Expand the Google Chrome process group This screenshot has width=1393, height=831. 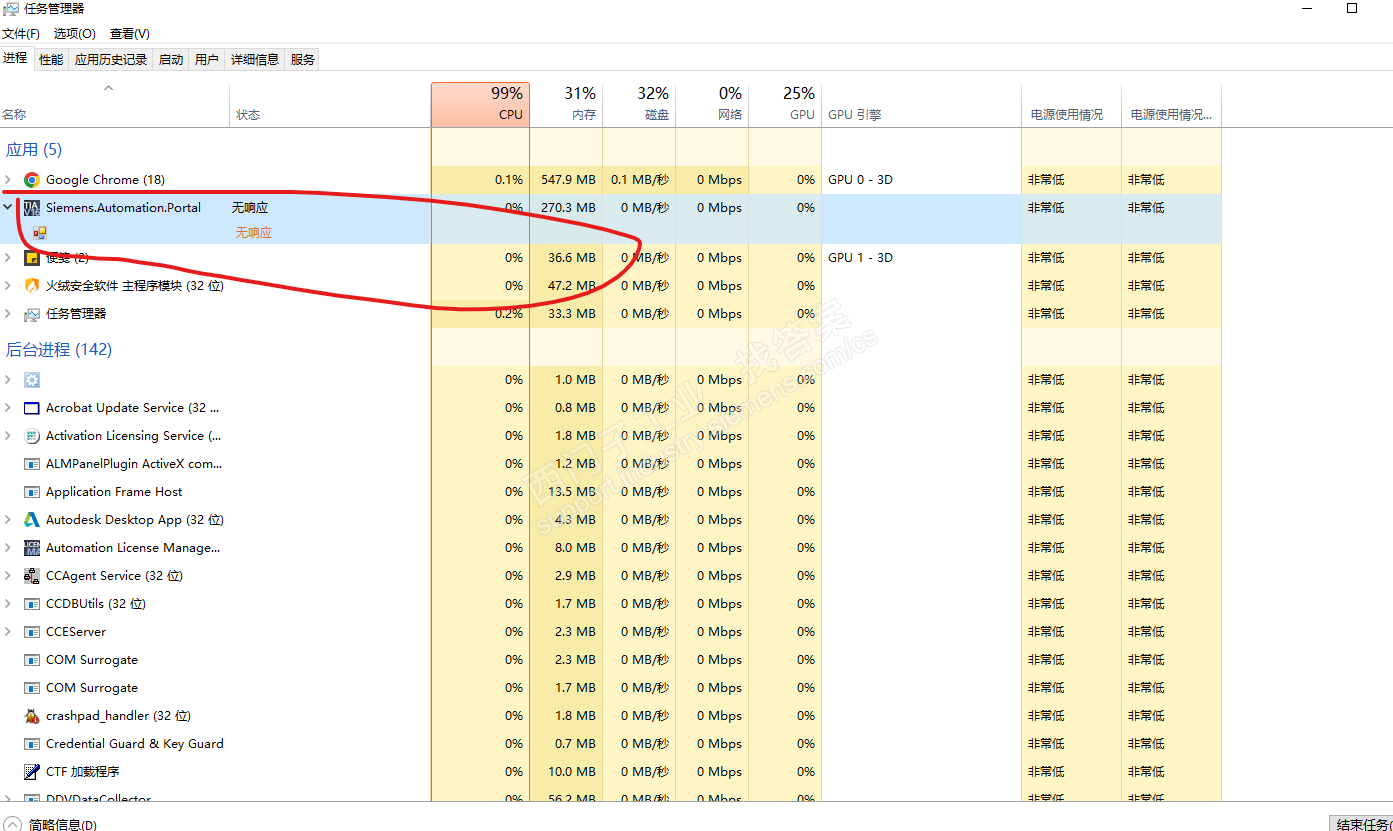click(9, 180)
